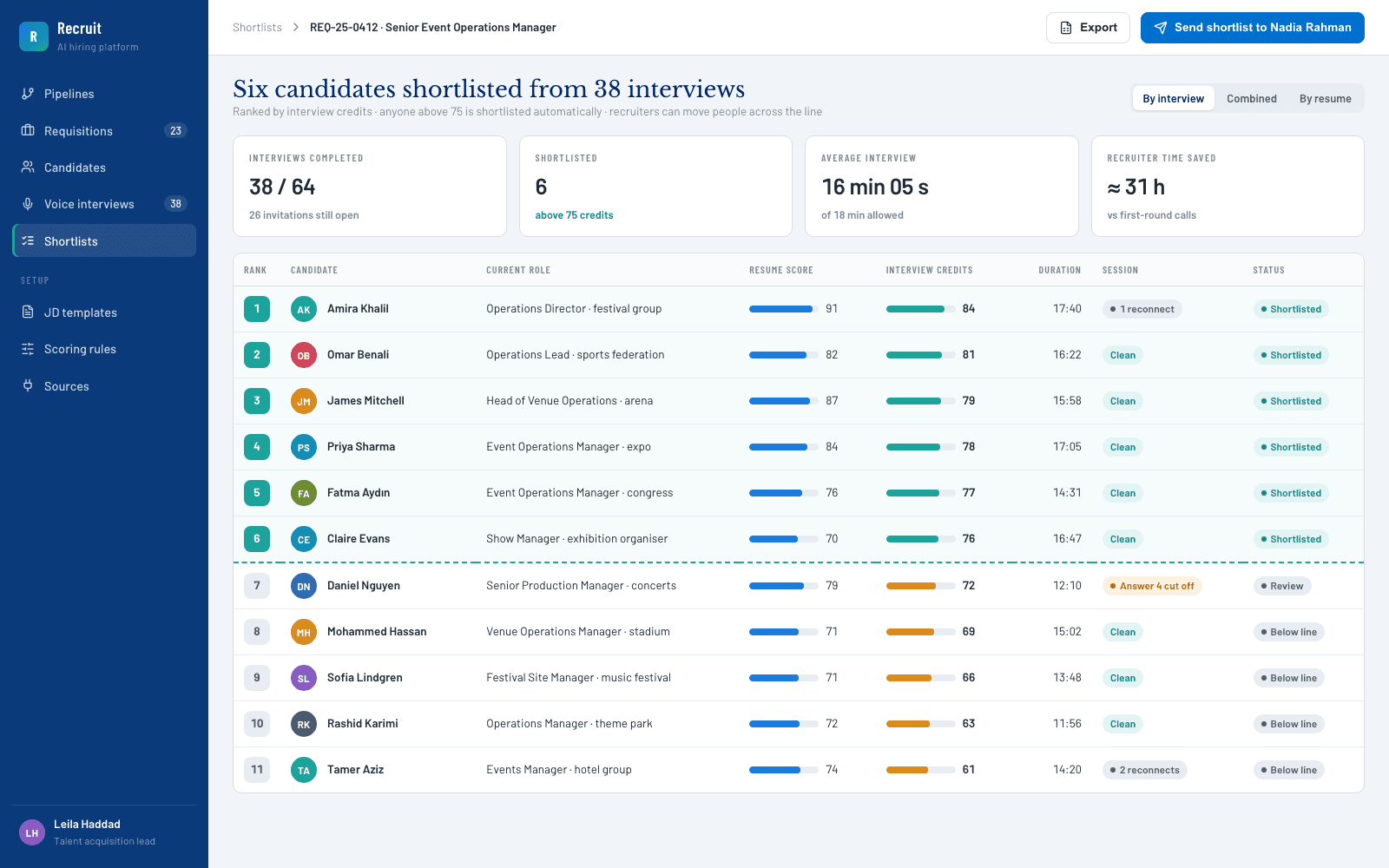Click the Requisitions 23 count badge

pyautogui.click(x=175, y=130)
